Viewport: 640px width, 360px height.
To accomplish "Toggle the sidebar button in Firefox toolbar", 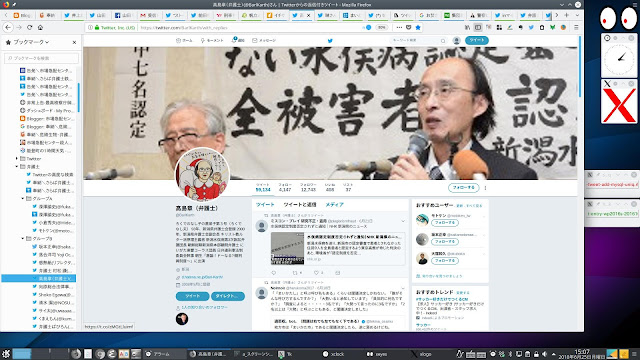I will (478, 27).
